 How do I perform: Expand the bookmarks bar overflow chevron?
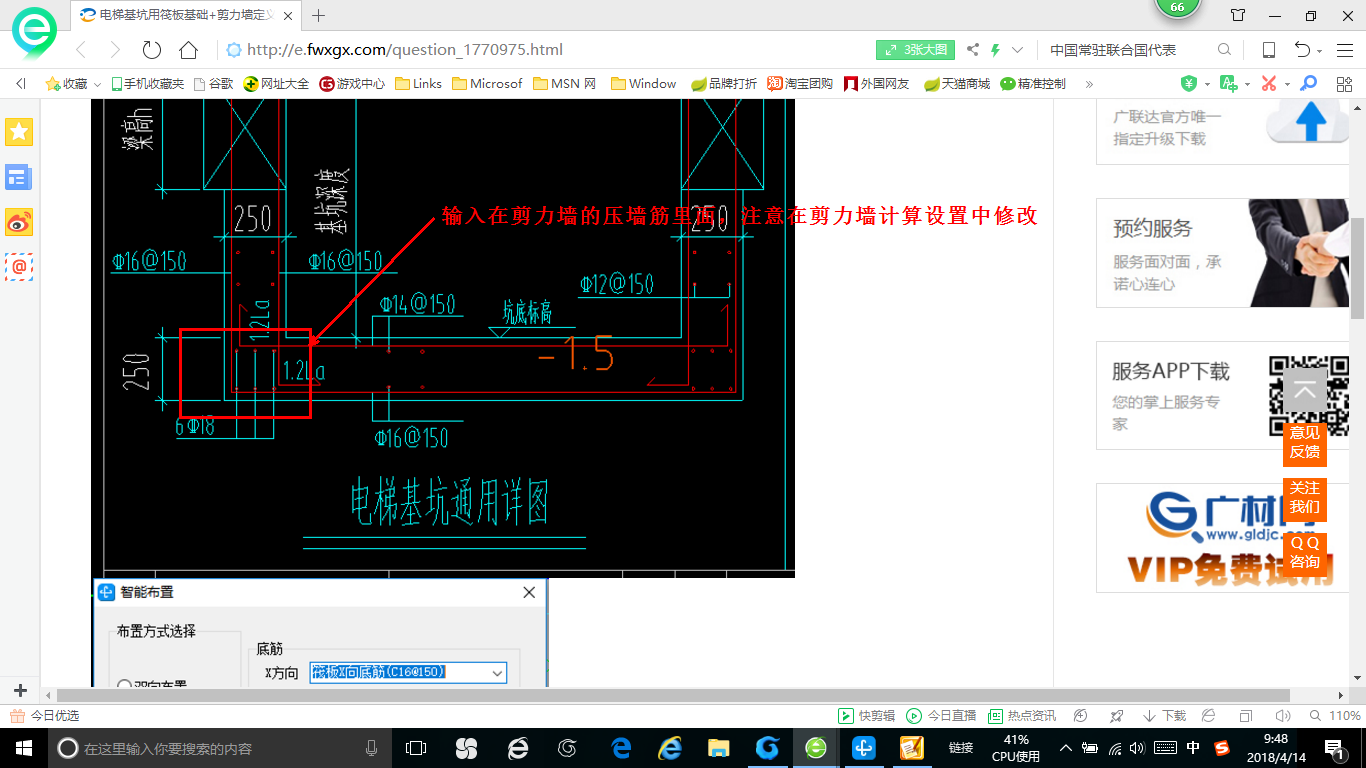tap(1089, 84)
